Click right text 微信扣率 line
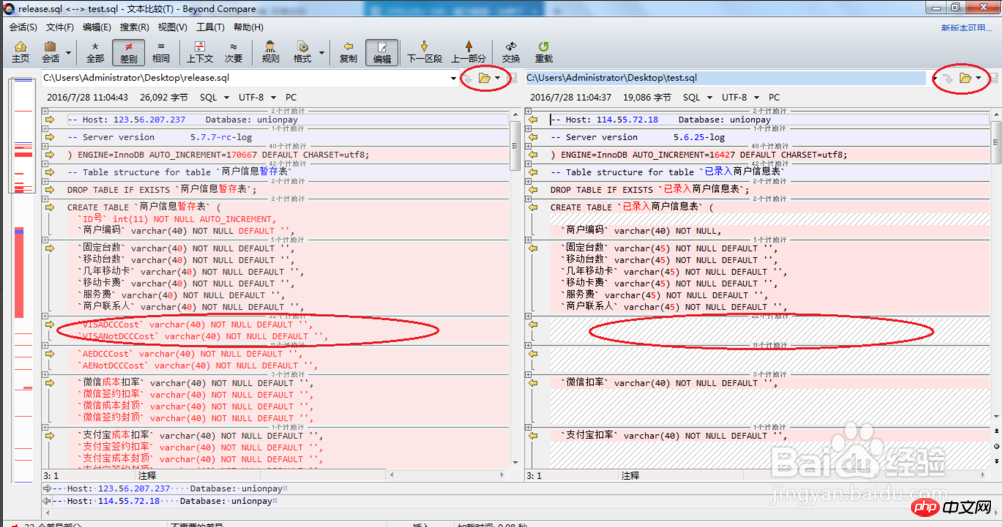The height and width of the screenshot is (527, 1002). 668,383
